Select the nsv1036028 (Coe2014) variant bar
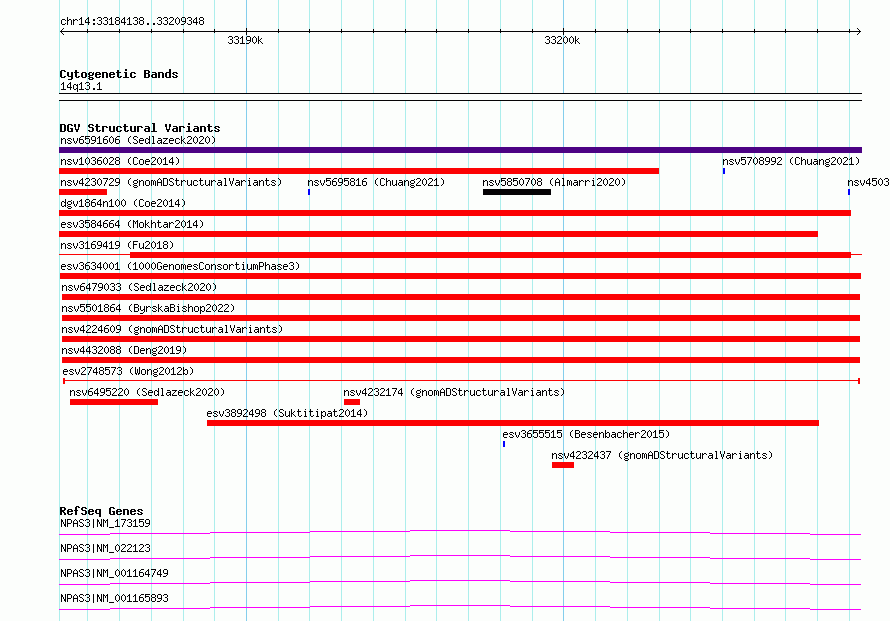Screen dimensions: 890x621 (359, 171)
